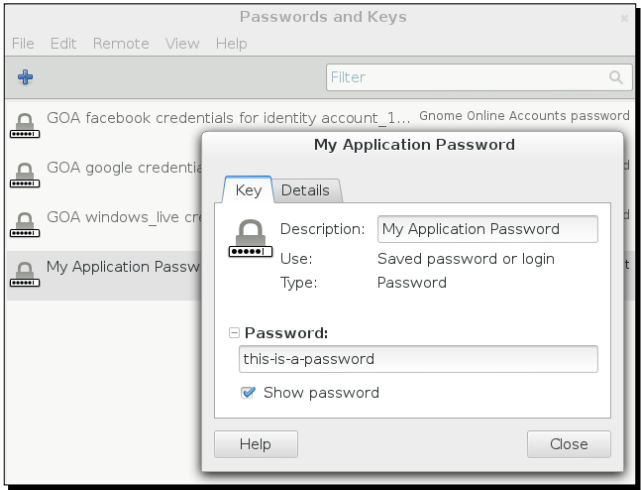Click the large padlock icon in the dialog

[x=250, y=245]
